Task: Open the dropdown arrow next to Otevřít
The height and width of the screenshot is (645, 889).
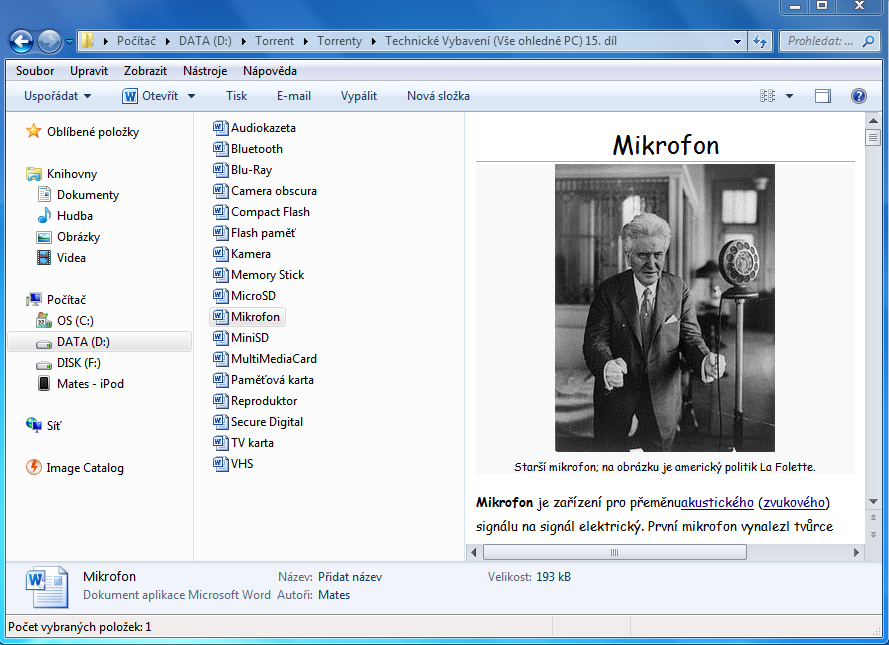Action: 191,97
